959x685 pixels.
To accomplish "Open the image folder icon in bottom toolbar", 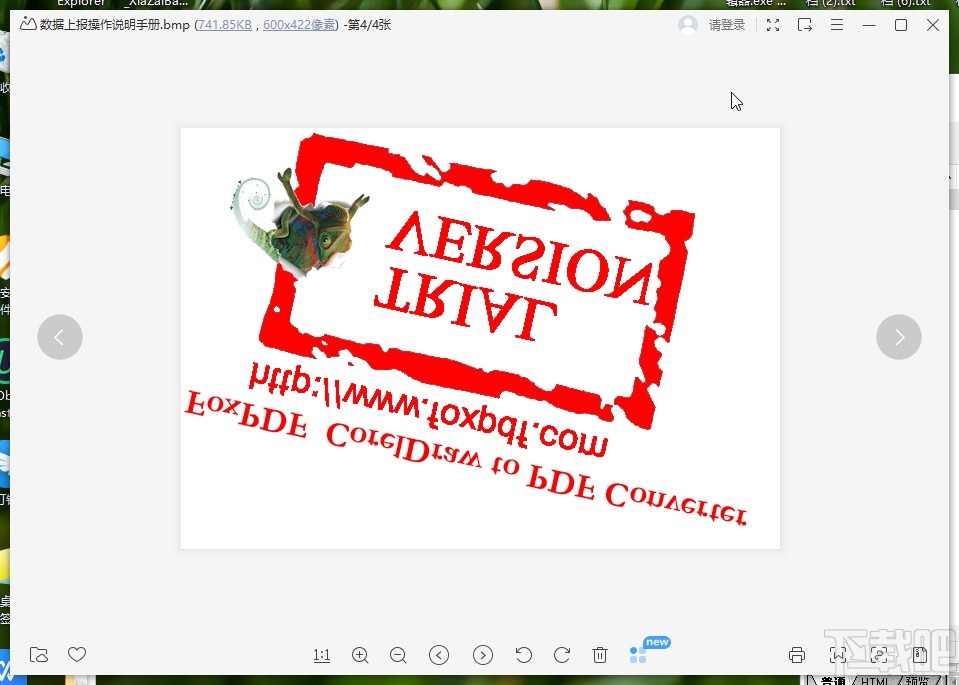I will (x=39, y=654).
